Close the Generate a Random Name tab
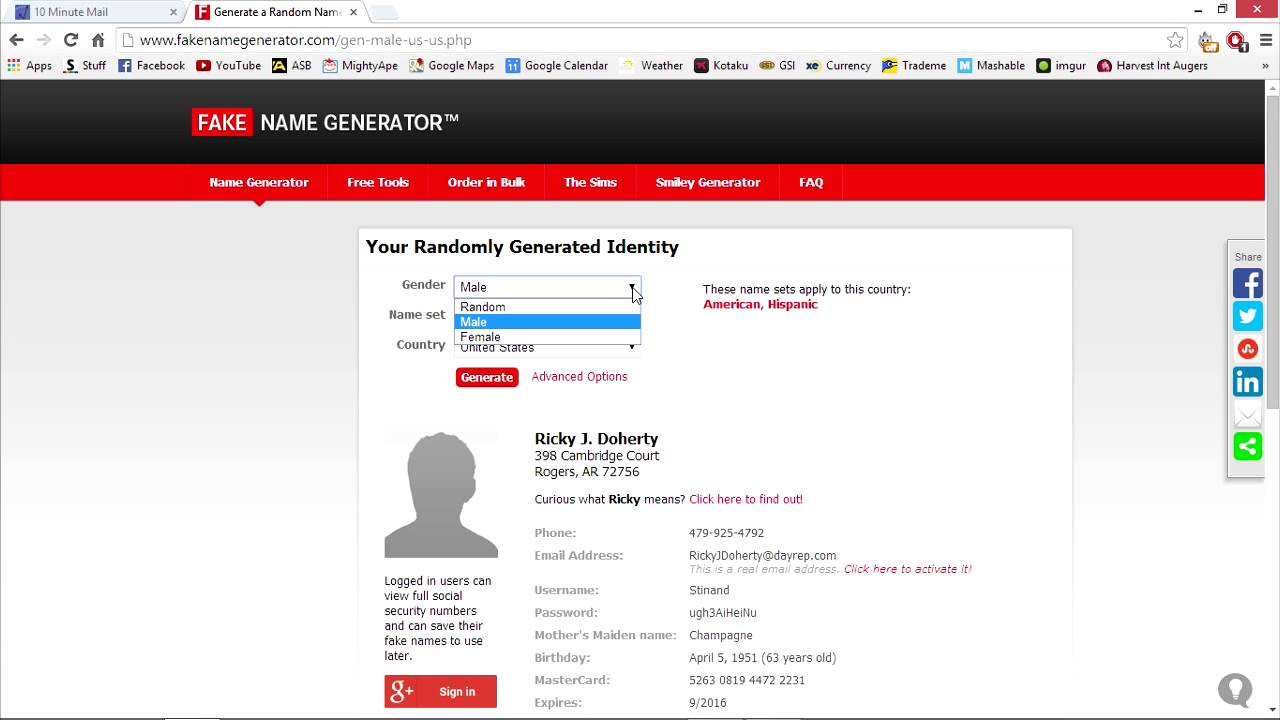The width and height of the screenshot is (1280, 720). point(353,12)
